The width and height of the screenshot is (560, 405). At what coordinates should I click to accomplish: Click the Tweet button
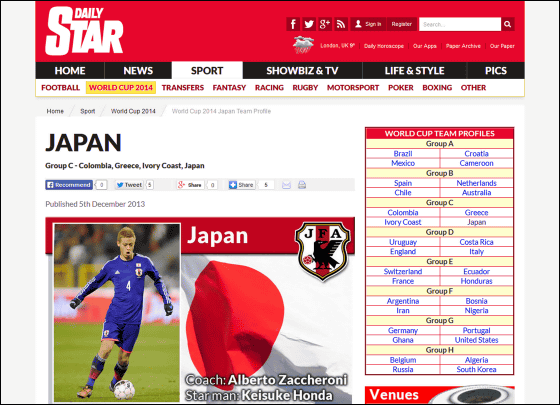click(x=129, y=185)
